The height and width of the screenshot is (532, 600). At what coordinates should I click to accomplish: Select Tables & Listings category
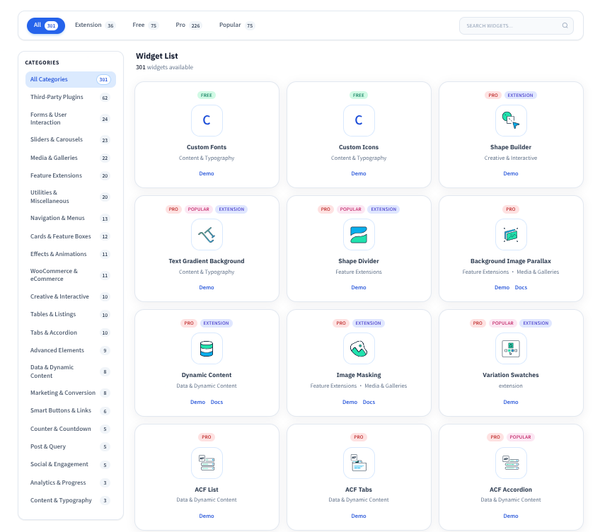click(70, 315)
